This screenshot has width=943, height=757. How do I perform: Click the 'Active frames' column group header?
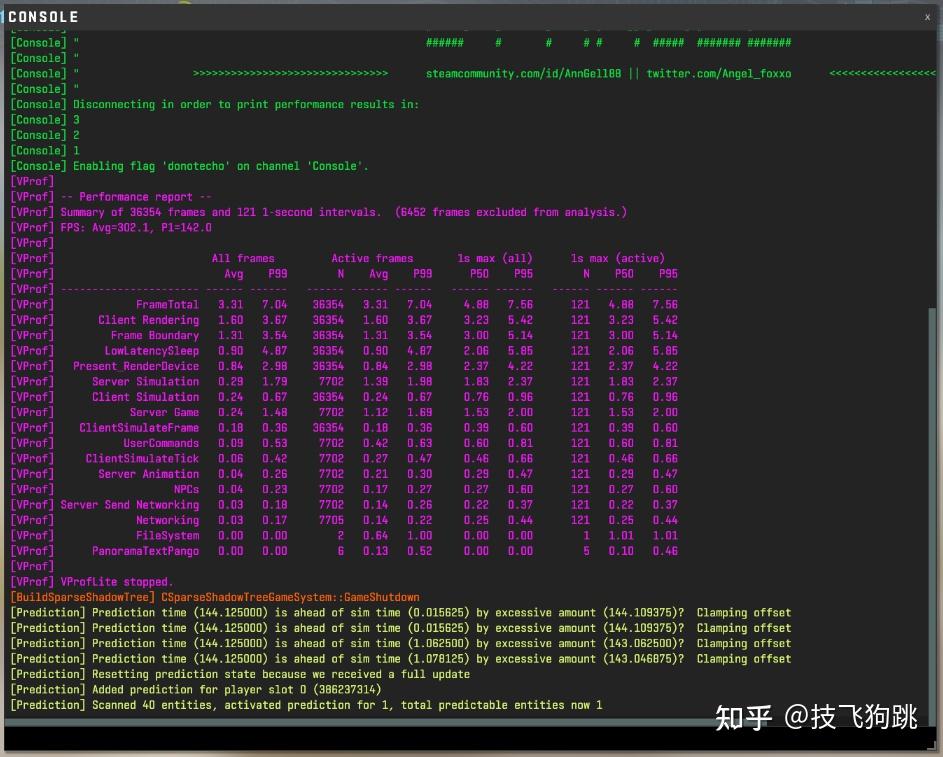[372, 259]
